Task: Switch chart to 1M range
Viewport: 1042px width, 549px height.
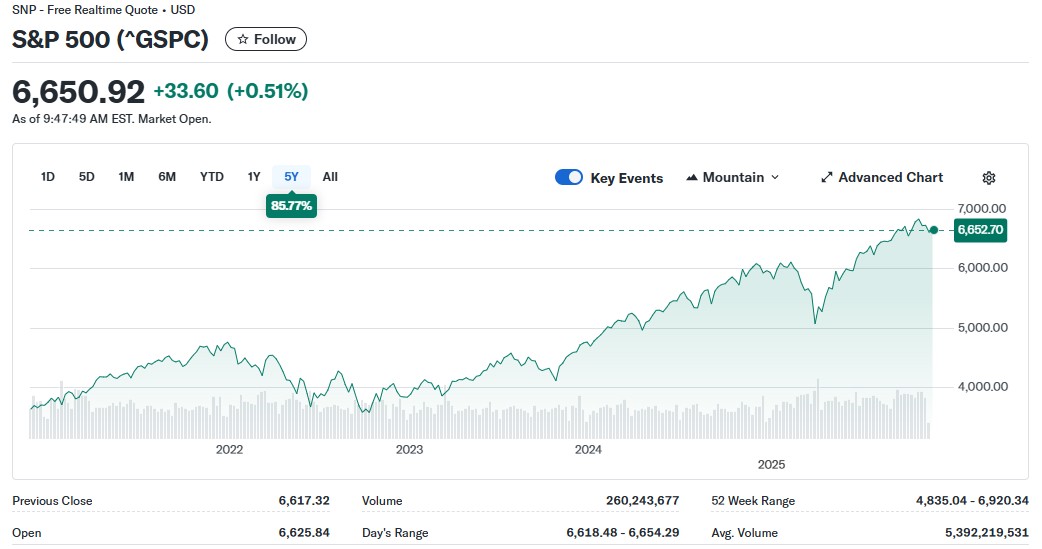Action: tap(126, 177)
